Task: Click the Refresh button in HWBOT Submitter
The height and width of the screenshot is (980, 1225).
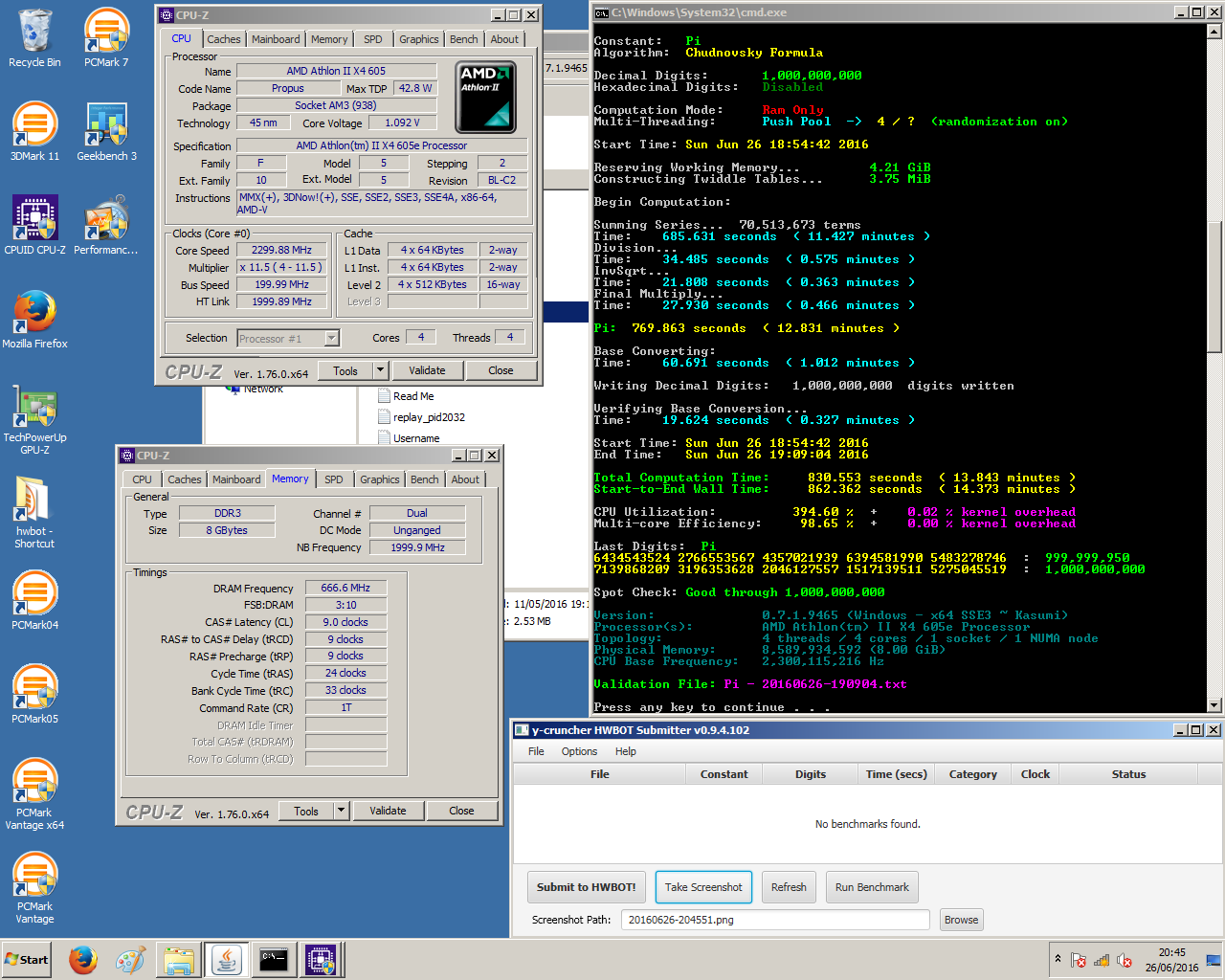Action: tap(789, 887)
